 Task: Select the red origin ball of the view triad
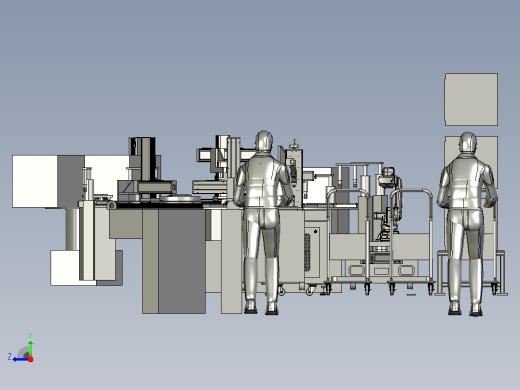(31, 359)
